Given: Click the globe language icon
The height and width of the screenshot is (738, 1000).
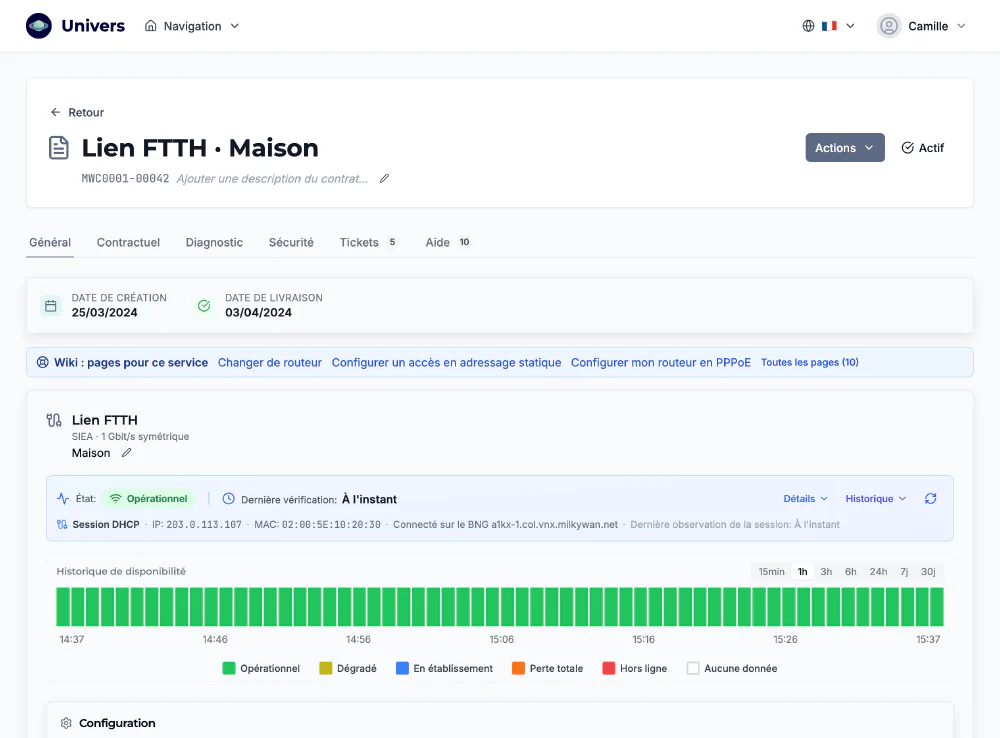Looking at the screenshot, I should tap(808, 26).
